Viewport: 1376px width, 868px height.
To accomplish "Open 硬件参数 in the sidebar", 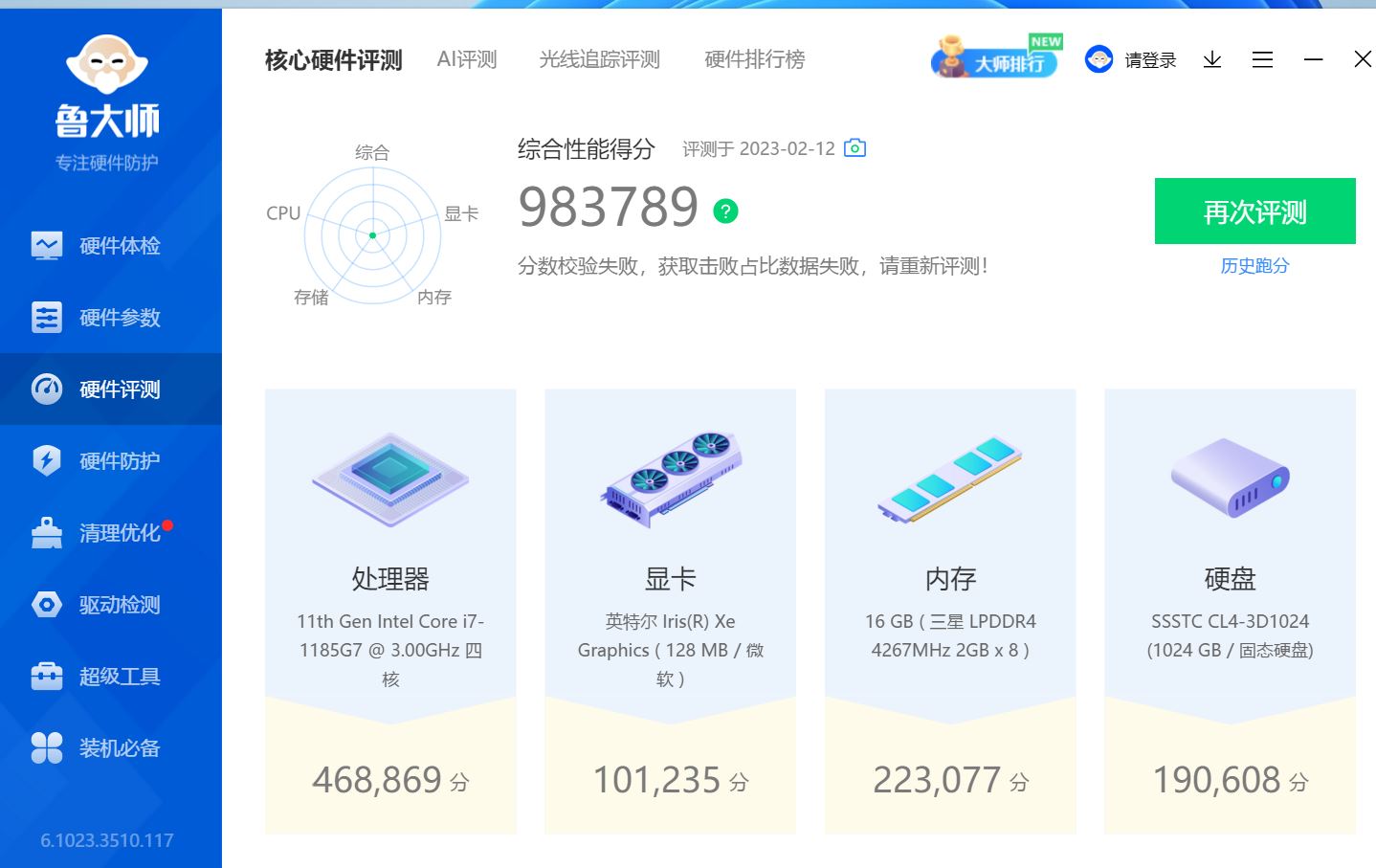I will pyautogui.click(x=111, y=318).
